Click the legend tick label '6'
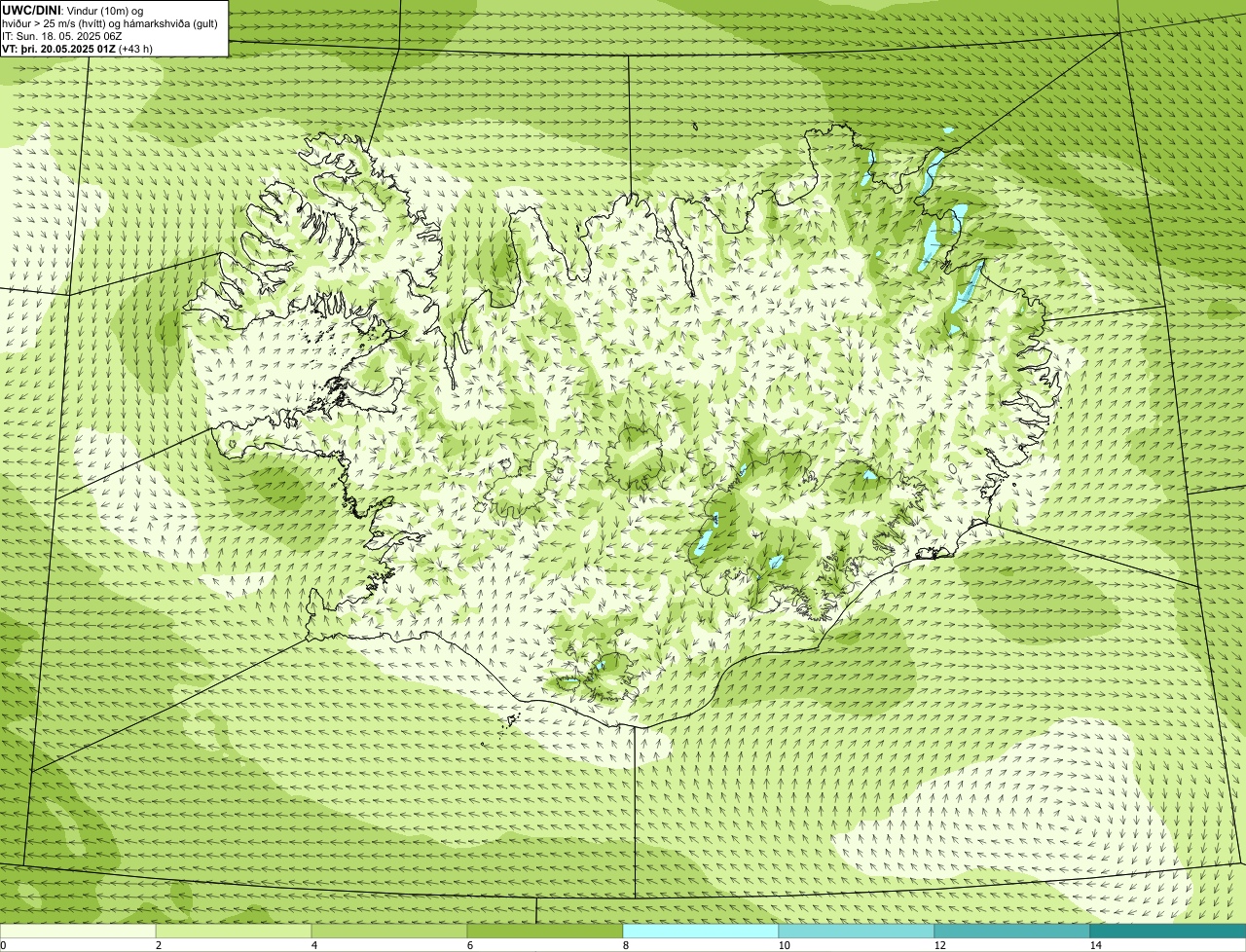The image size is (1246, 952). click(x=470, y=945)
